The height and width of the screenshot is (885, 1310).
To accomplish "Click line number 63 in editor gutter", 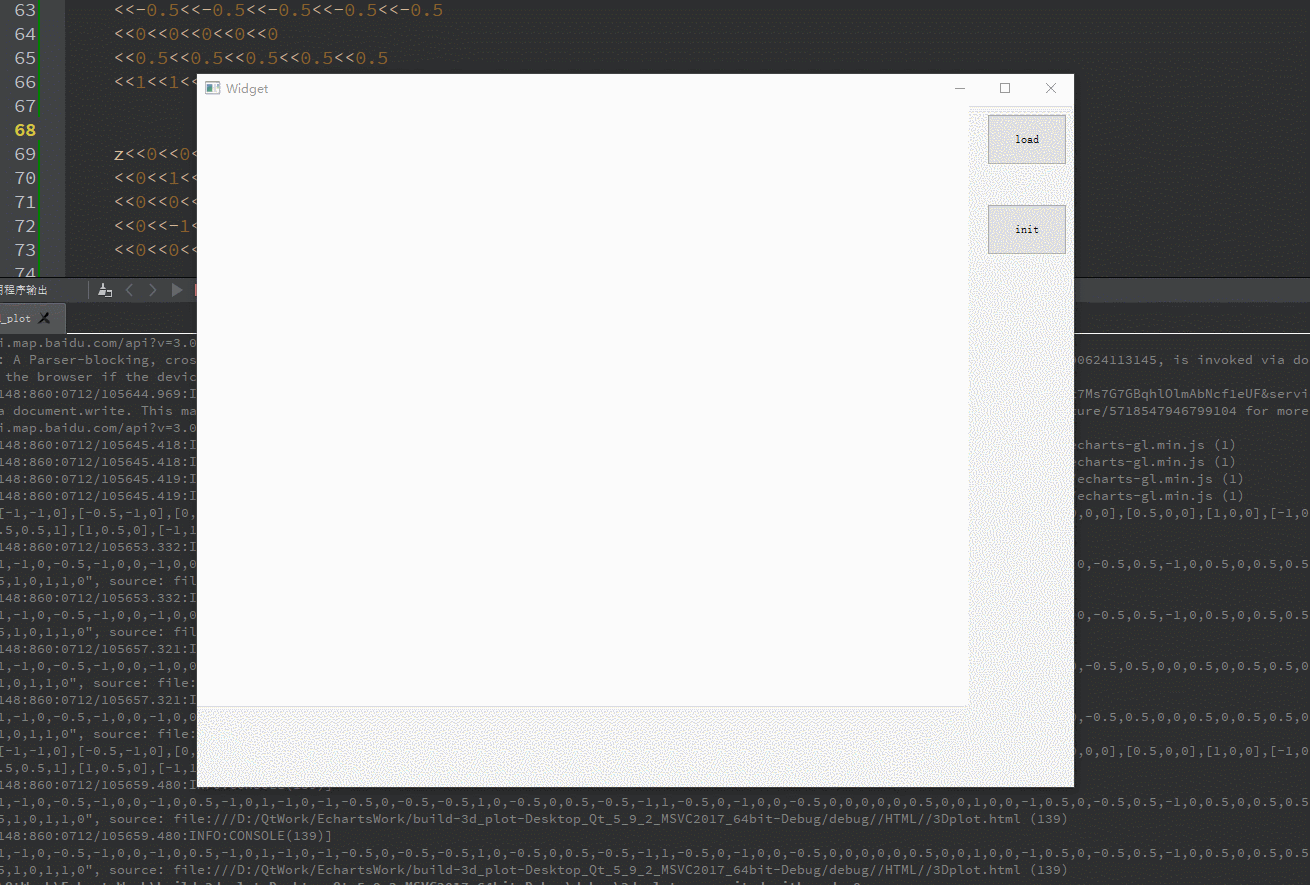I will 25,10.
